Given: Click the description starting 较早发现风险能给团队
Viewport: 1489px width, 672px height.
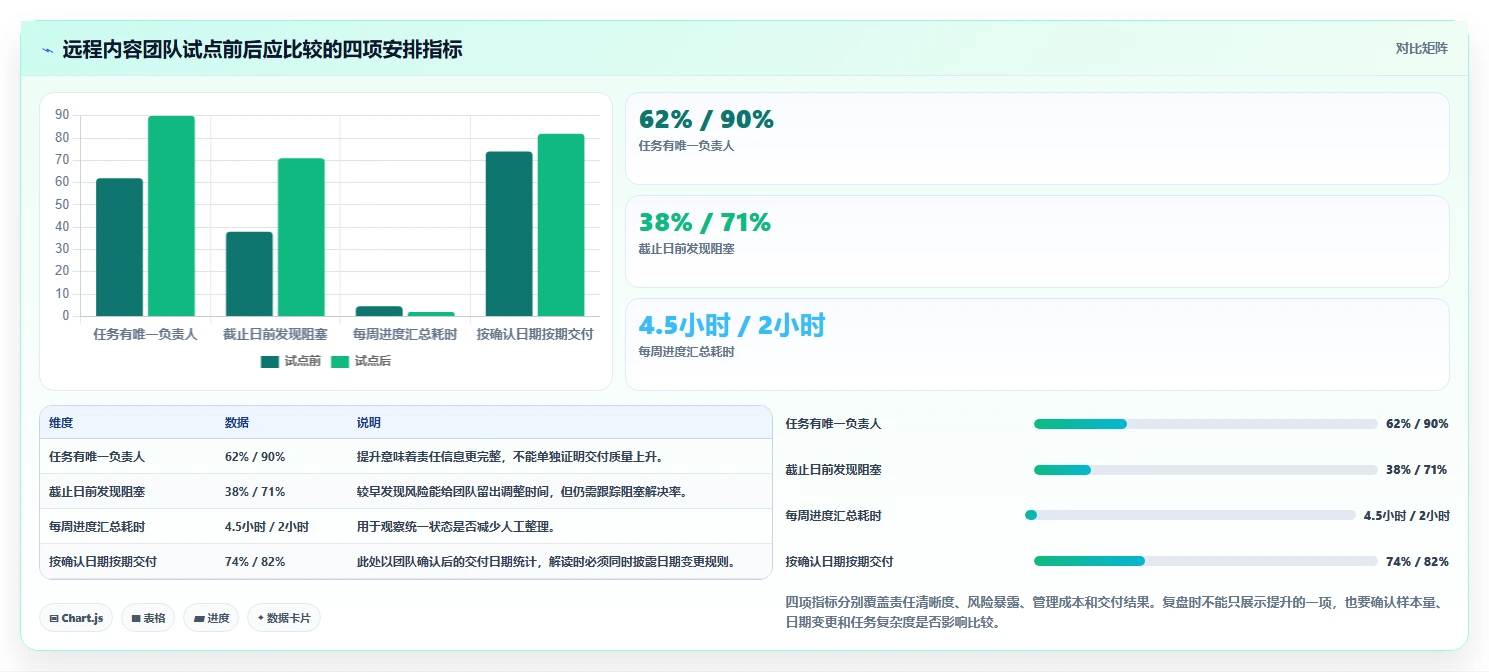Looking at the screenshot, I should (524, 492).
